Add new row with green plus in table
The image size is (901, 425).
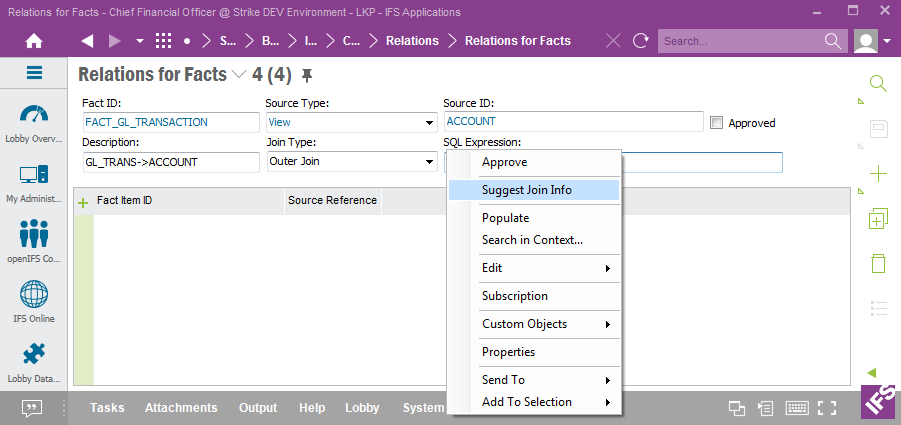[83, 202]
